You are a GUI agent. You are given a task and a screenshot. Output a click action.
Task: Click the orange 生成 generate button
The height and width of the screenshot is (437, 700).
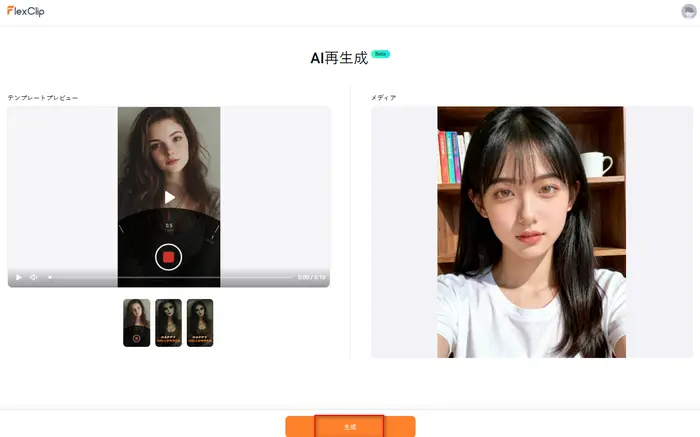[x=350, y=427]
